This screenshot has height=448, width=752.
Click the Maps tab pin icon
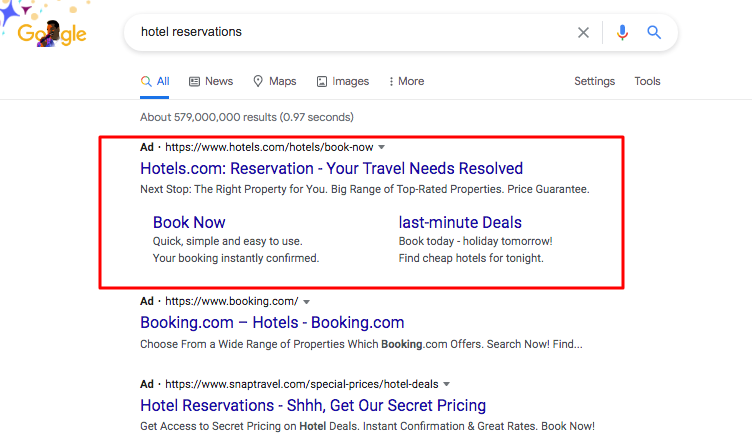coord(258,81)
